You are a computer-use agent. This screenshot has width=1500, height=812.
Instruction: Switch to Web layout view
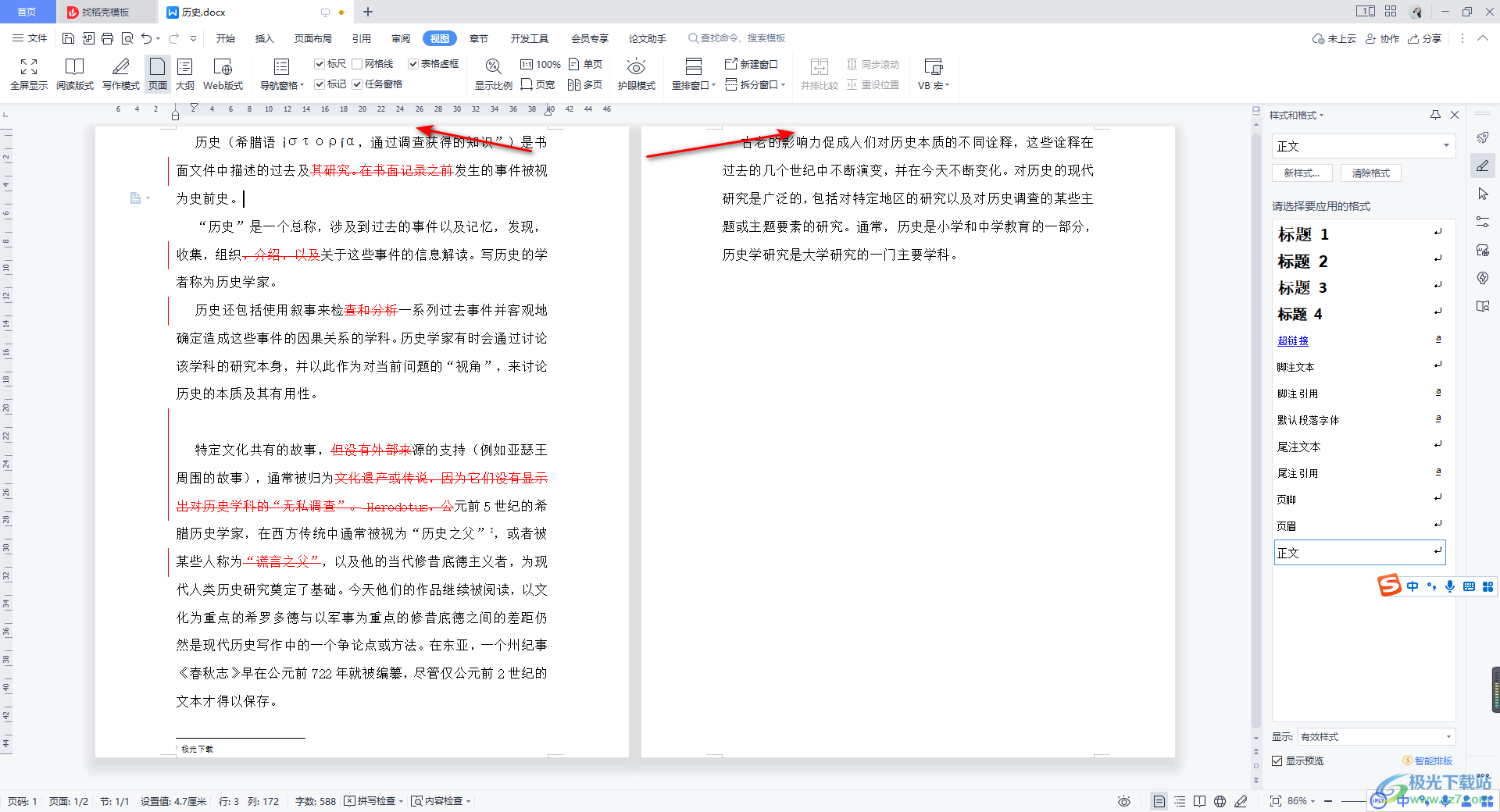point(223,74)
